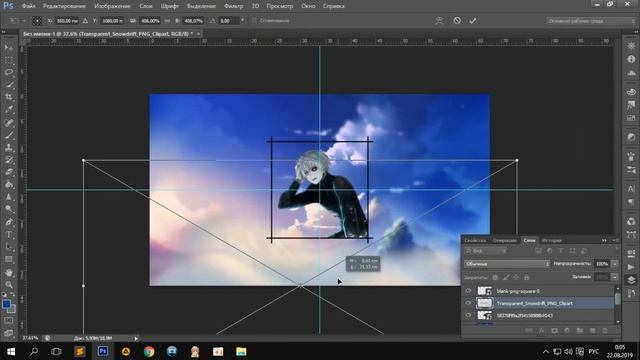Viewport: 640px width, 360px height.
Task: Create a new layer button
Action: click(592, 331)
